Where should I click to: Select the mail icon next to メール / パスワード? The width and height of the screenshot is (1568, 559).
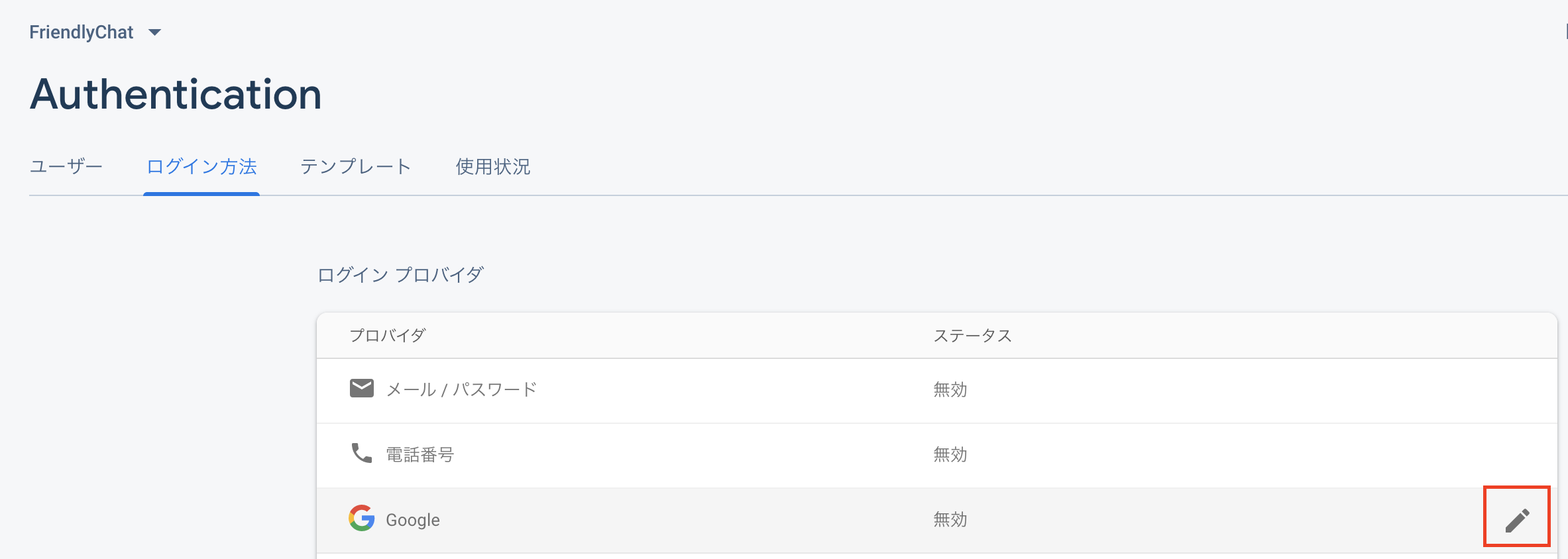coord(362,389)
